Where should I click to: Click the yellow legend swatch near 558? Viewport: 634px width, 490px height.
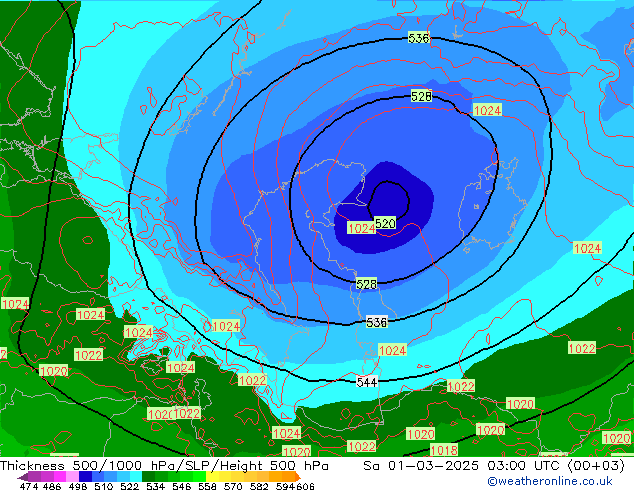[212, 476]
